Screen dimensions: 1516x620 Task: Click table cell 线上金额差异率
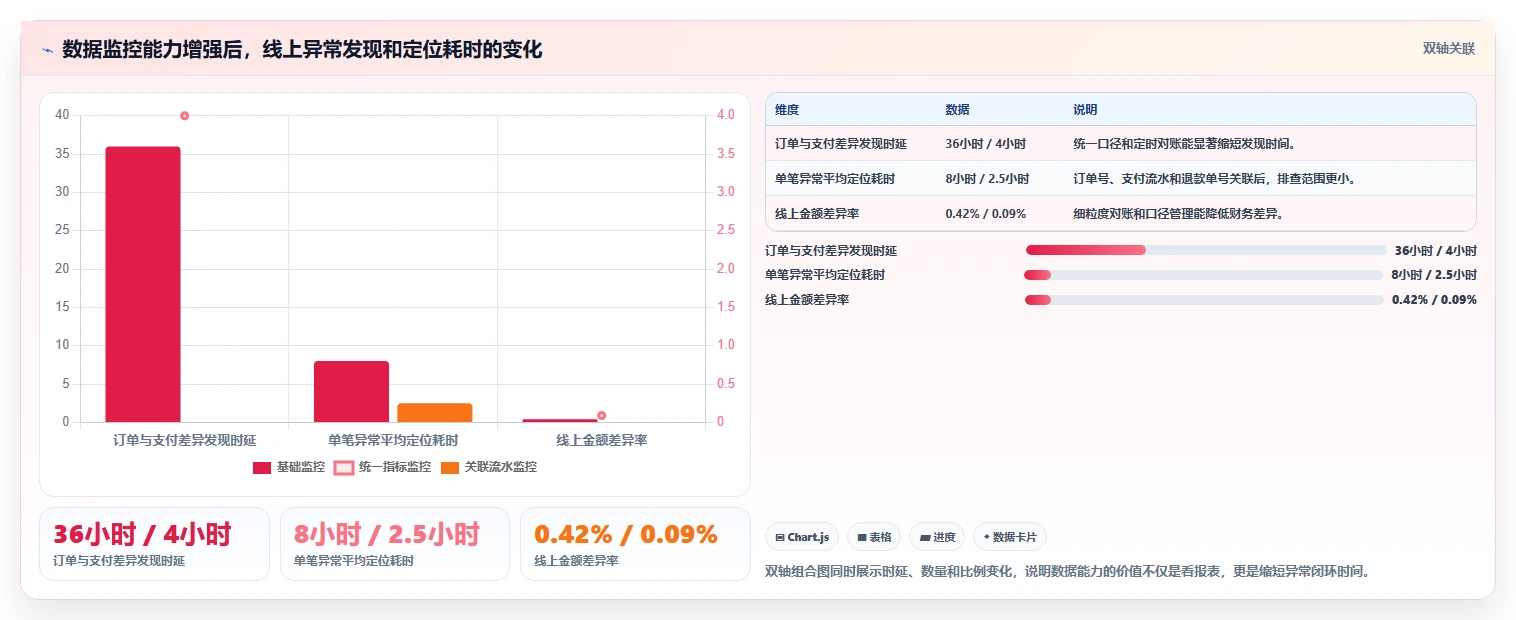click(817, 213)
